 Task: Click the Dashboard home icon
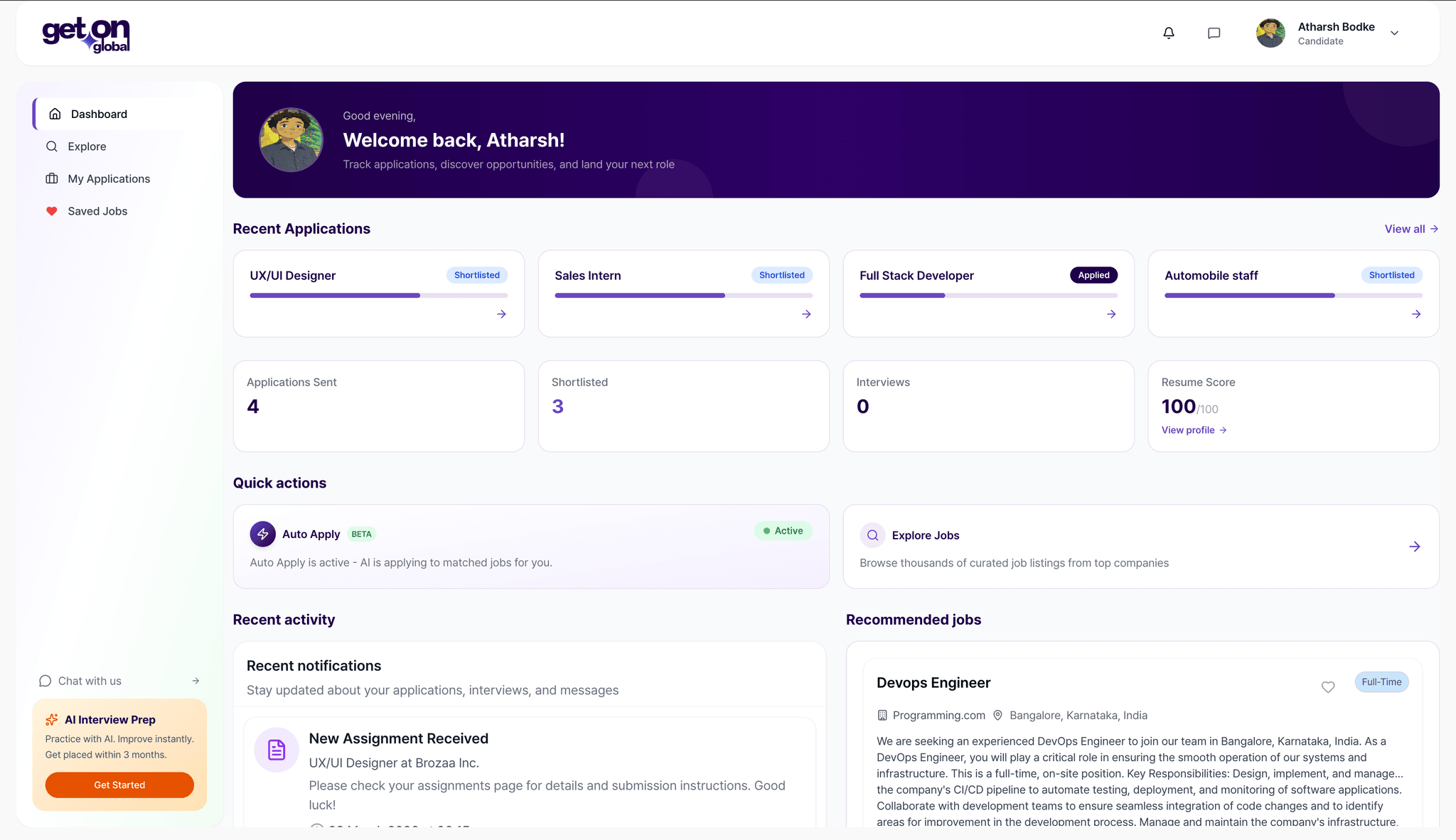[55, 114]
